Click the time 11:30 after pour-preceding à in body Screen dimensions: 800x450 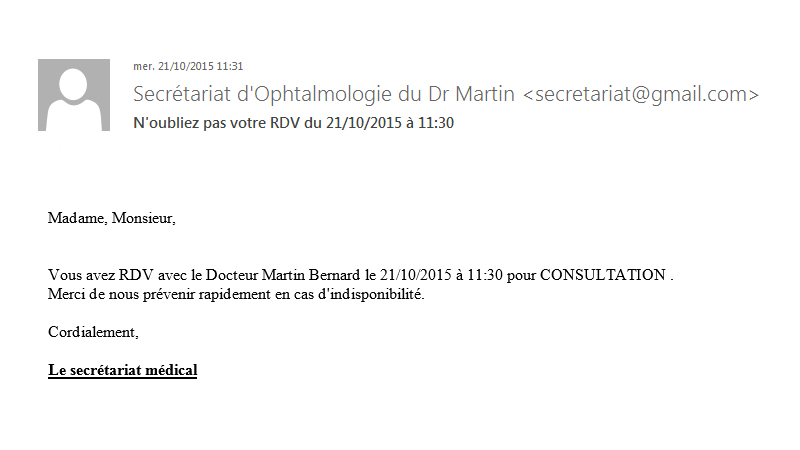[485, 275]
